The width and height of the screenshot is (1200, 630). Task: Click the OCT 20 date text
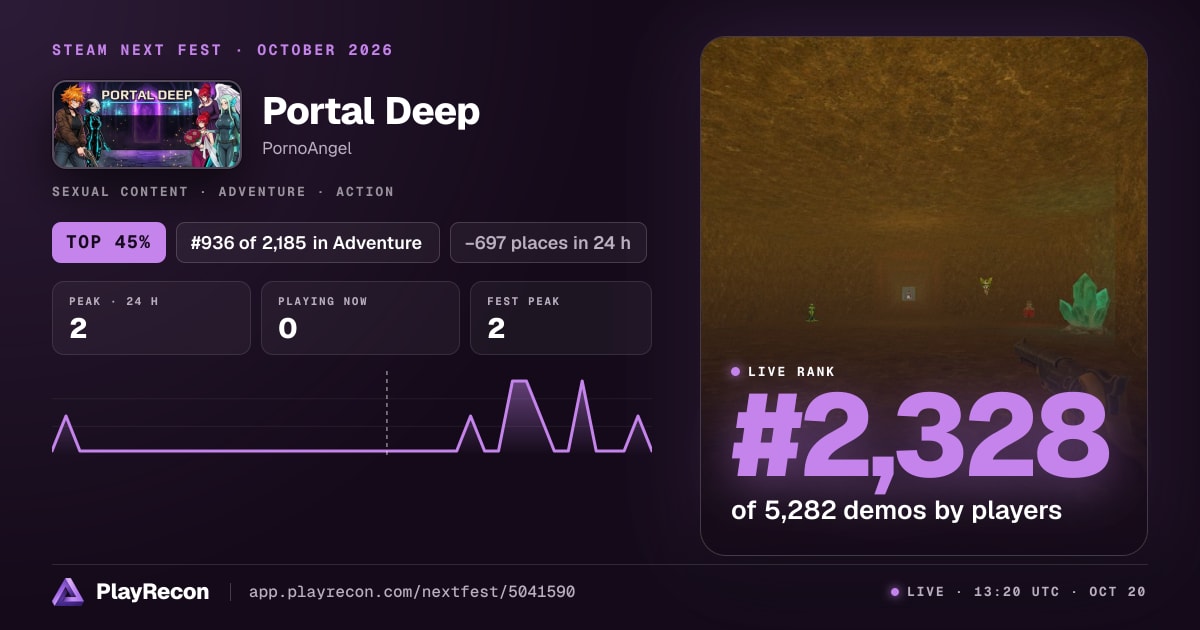coord(1118,592)
